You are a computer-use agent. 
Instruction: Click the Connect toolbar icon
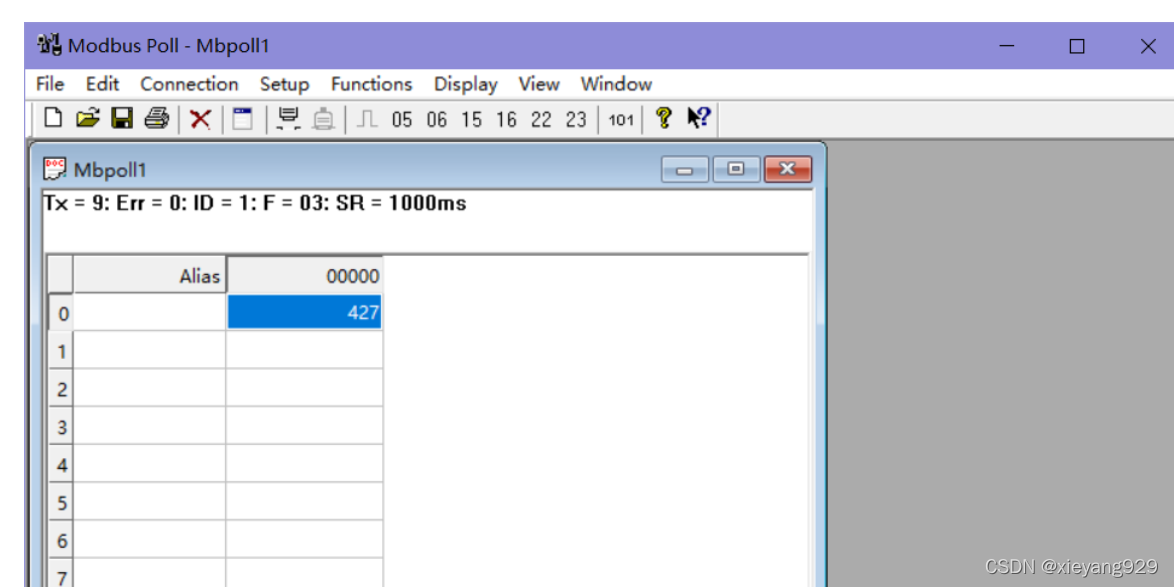coord(289,119)
